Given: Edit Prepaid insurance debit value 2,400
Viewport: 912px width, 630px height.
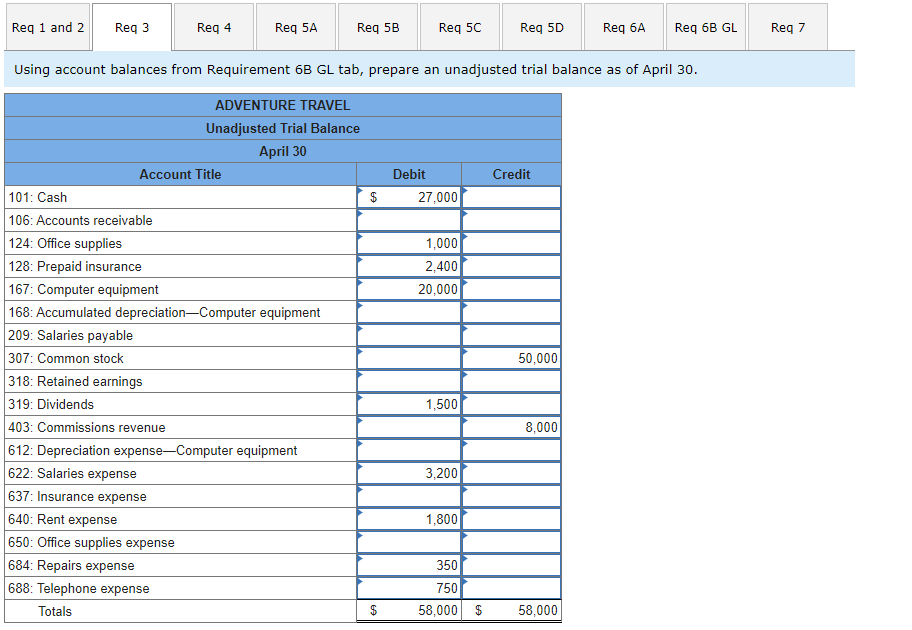Looking at the screenshot, I should pos(409,266).
